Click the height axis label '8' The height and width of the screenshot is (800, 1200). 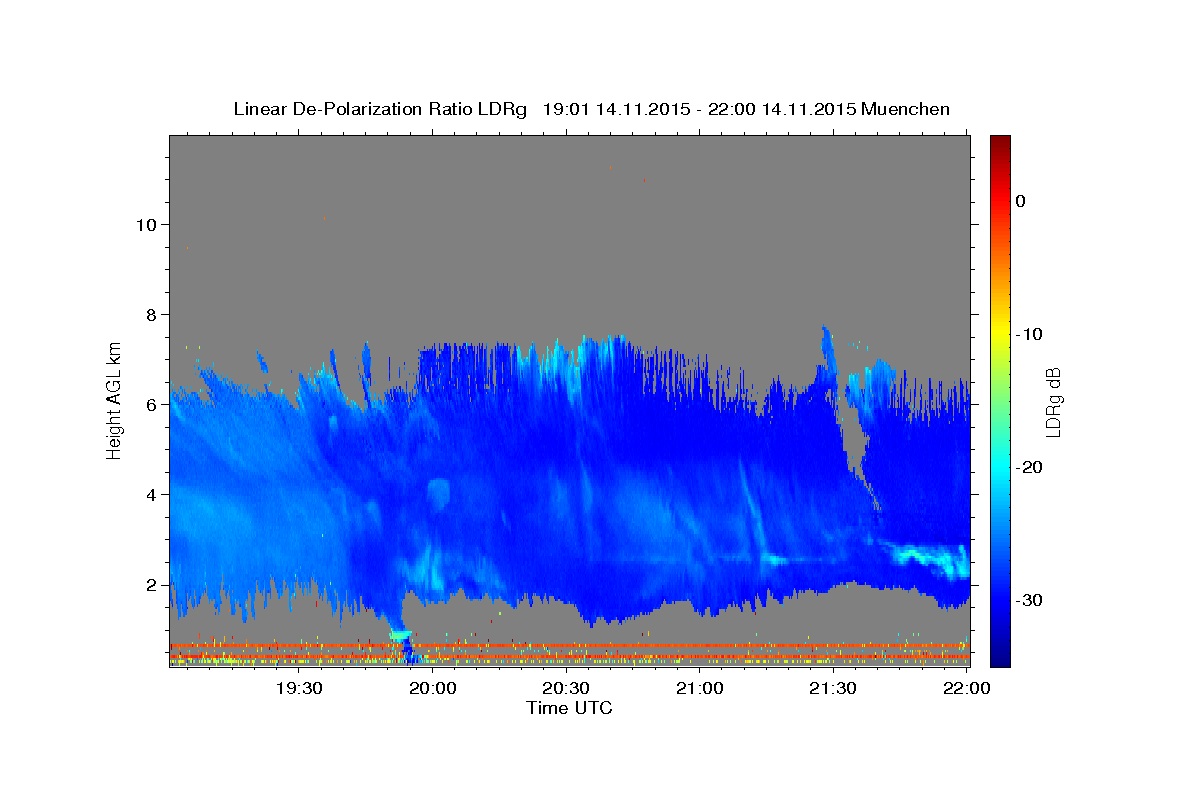coord(150,314)
